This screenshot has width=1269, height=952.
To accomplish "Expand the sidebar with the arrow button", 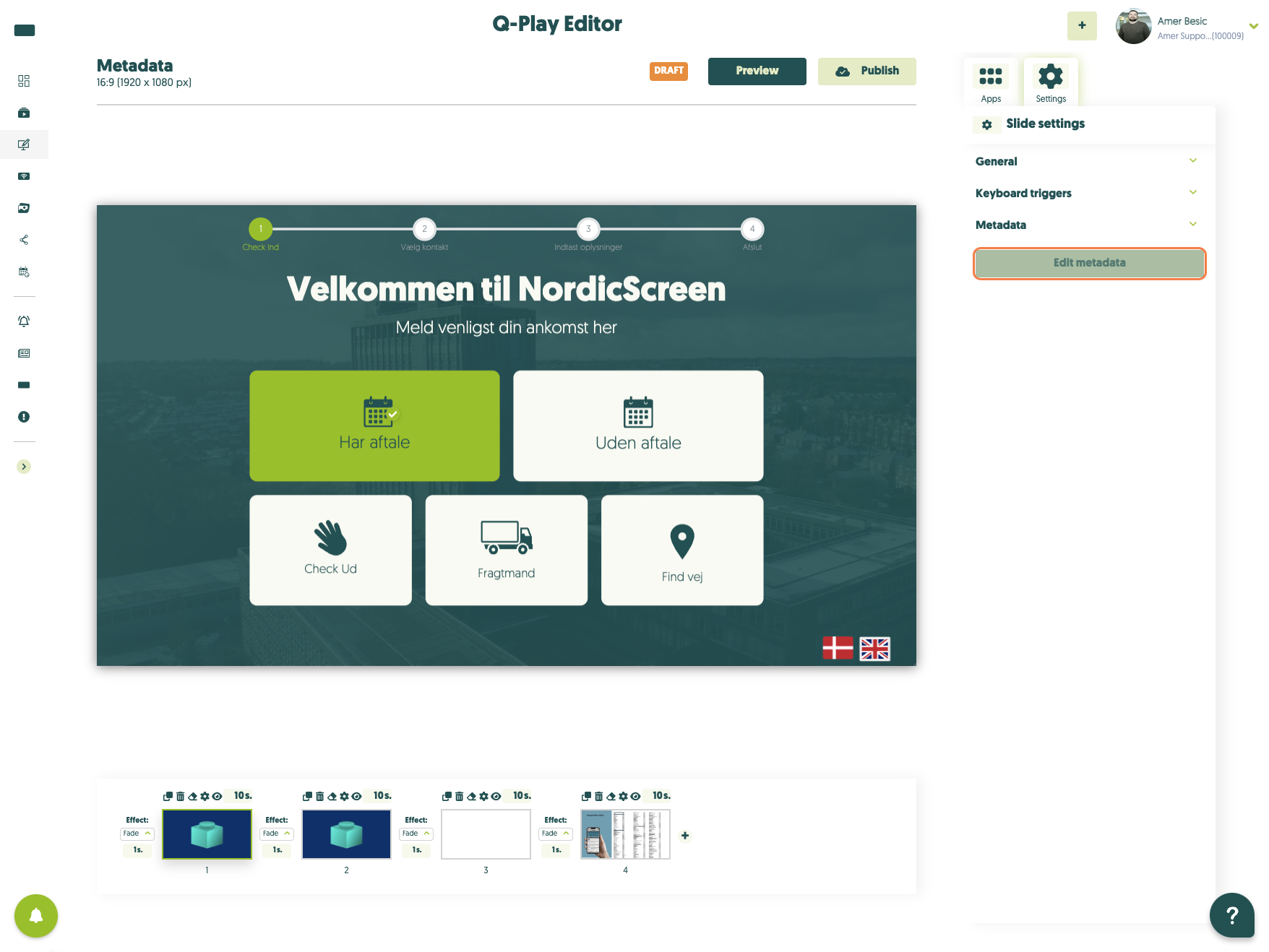I will pyautogui.click(x=24, y=467).
